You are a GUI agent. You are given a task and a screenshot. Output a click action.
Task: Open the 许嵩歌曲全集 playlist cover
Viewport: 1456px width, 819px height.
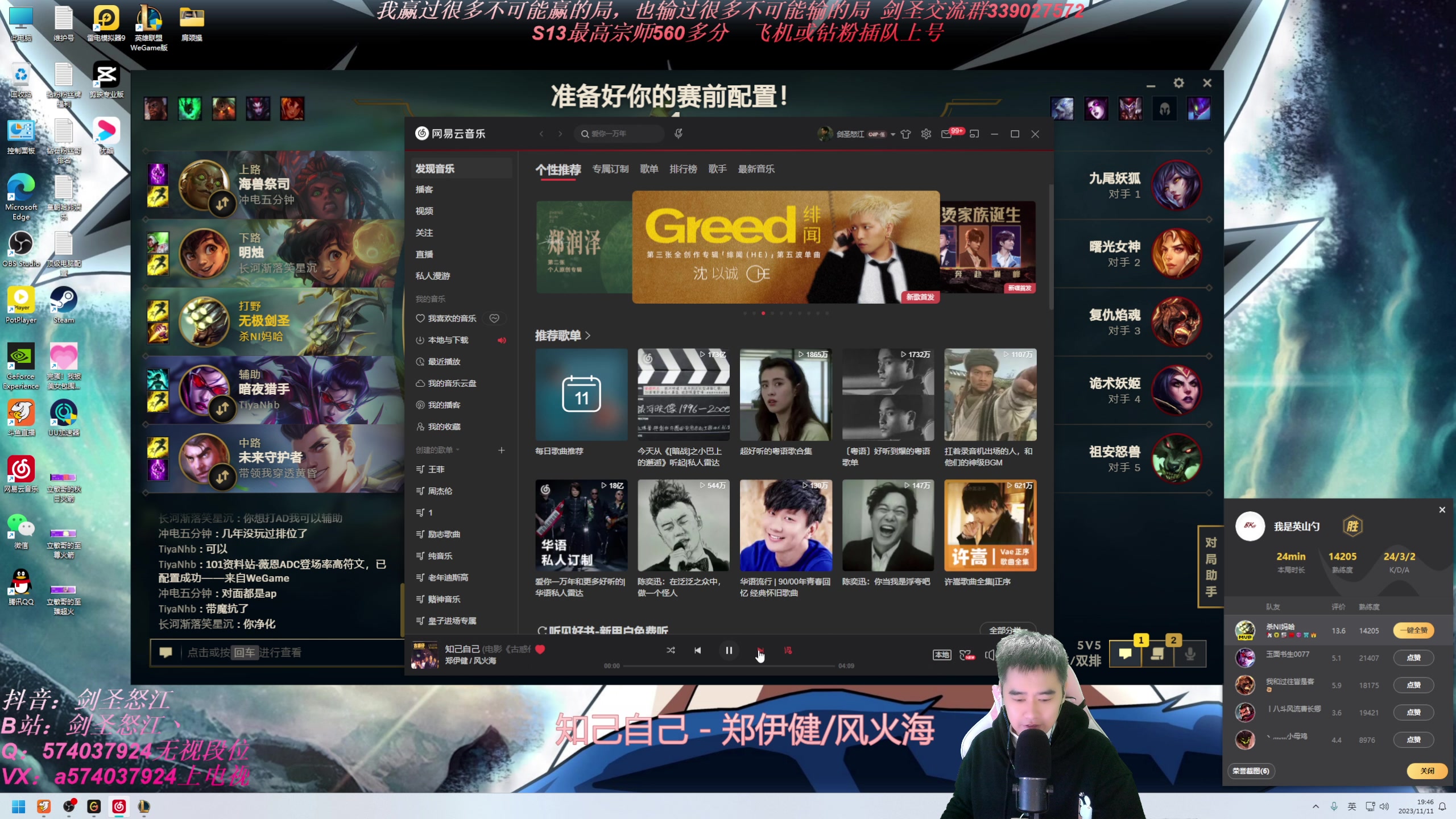click(x=990, y=525)
